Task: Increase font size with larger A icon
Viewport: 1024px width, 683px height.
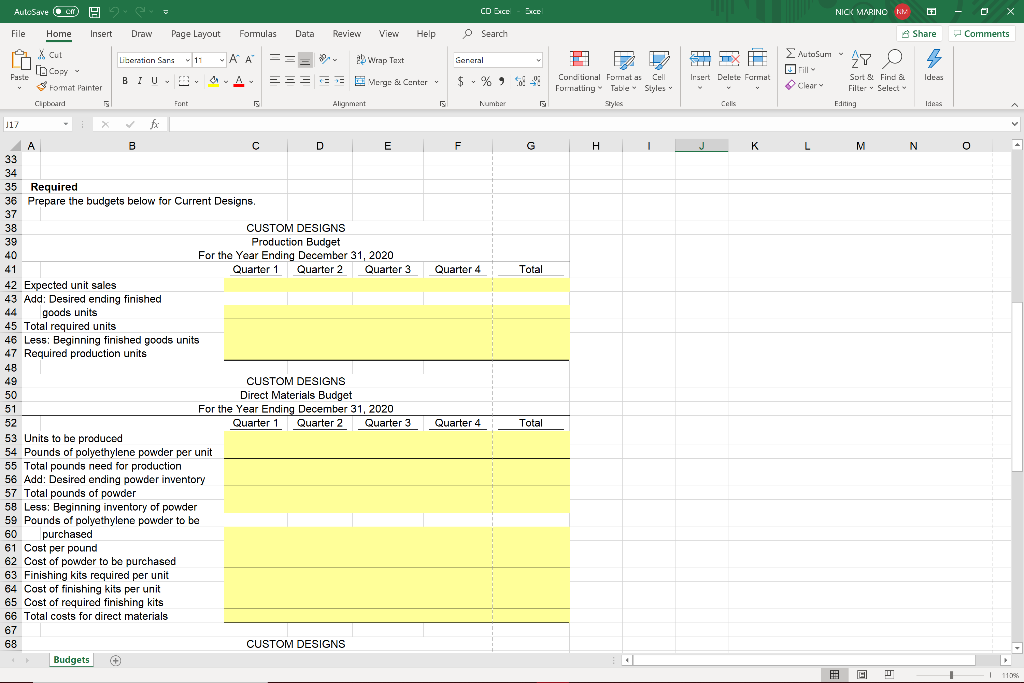Action: click(234, 59)
